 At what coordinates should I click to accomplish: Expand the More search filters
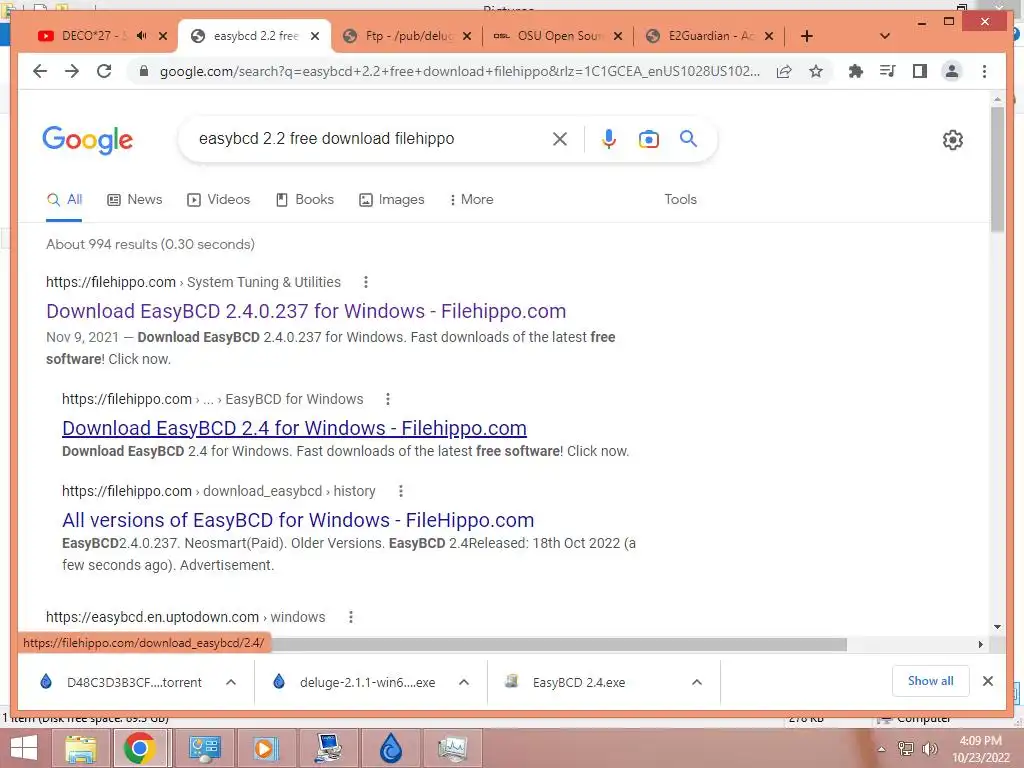tap(471, 200)
